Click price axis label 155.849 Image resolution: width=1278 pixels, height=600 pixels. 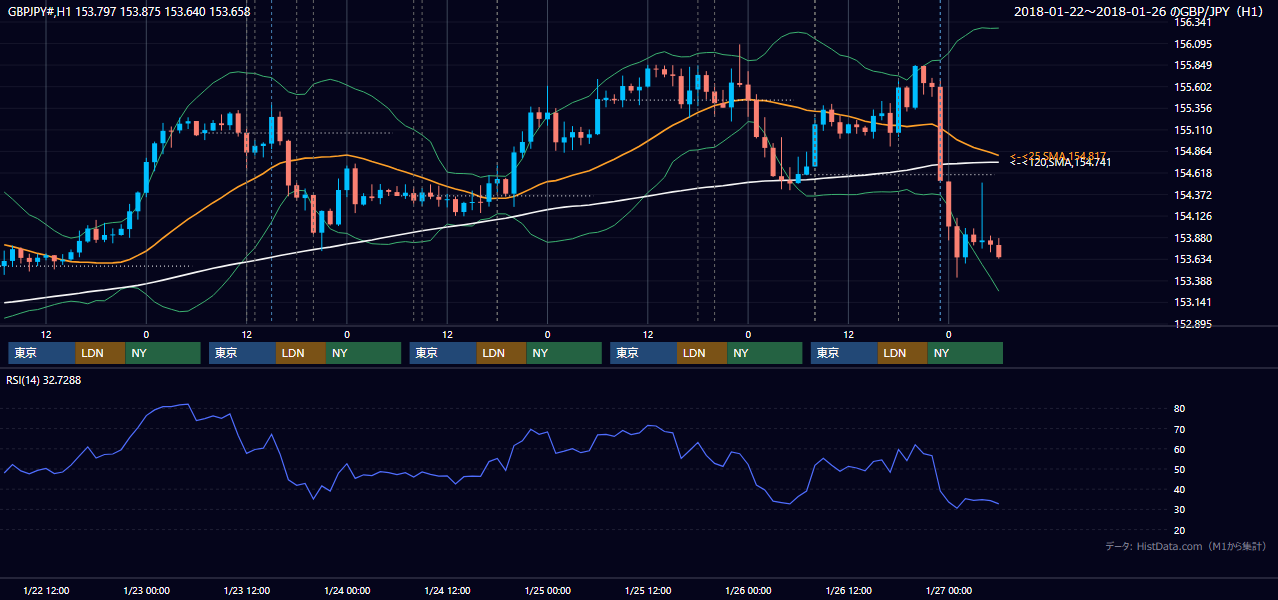coord(1193,66)
